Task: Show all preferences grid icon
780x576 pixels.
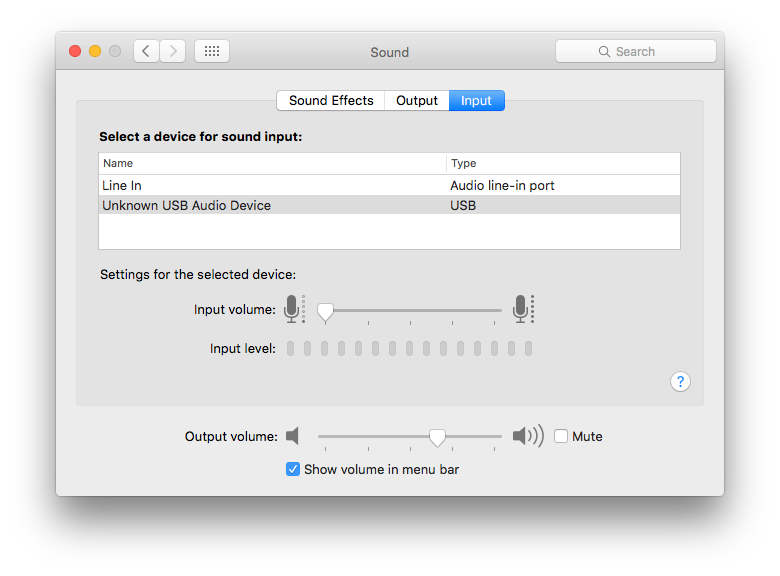Action: 212,51
